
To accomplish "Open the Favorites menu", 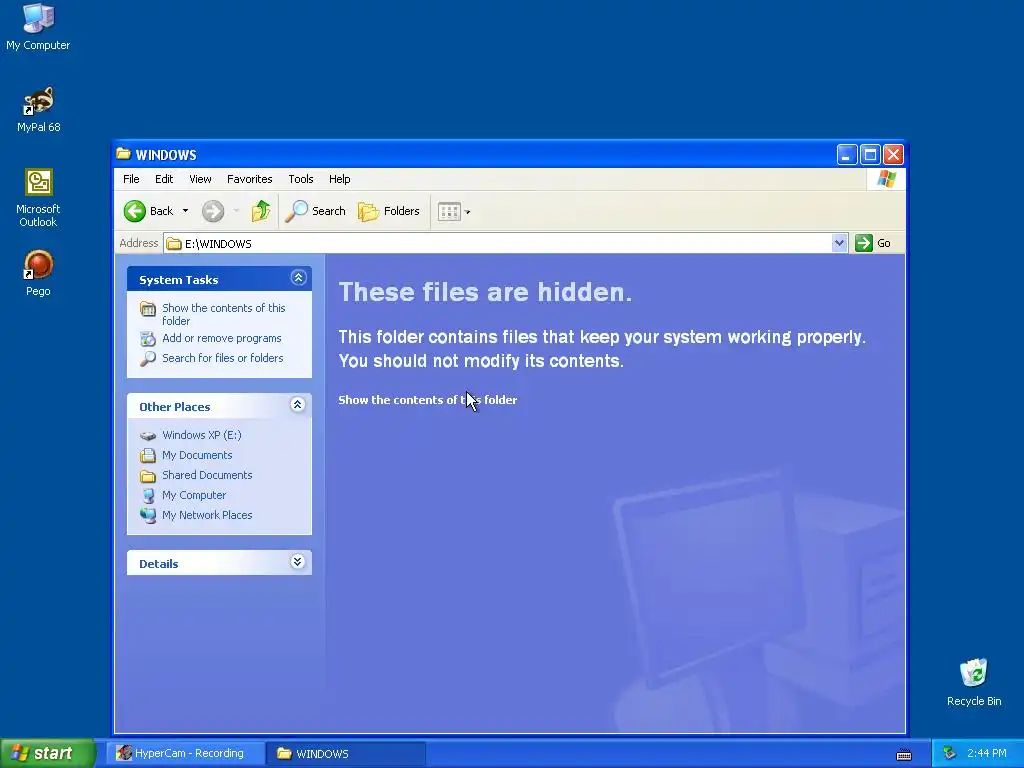I will pos(249,179).
